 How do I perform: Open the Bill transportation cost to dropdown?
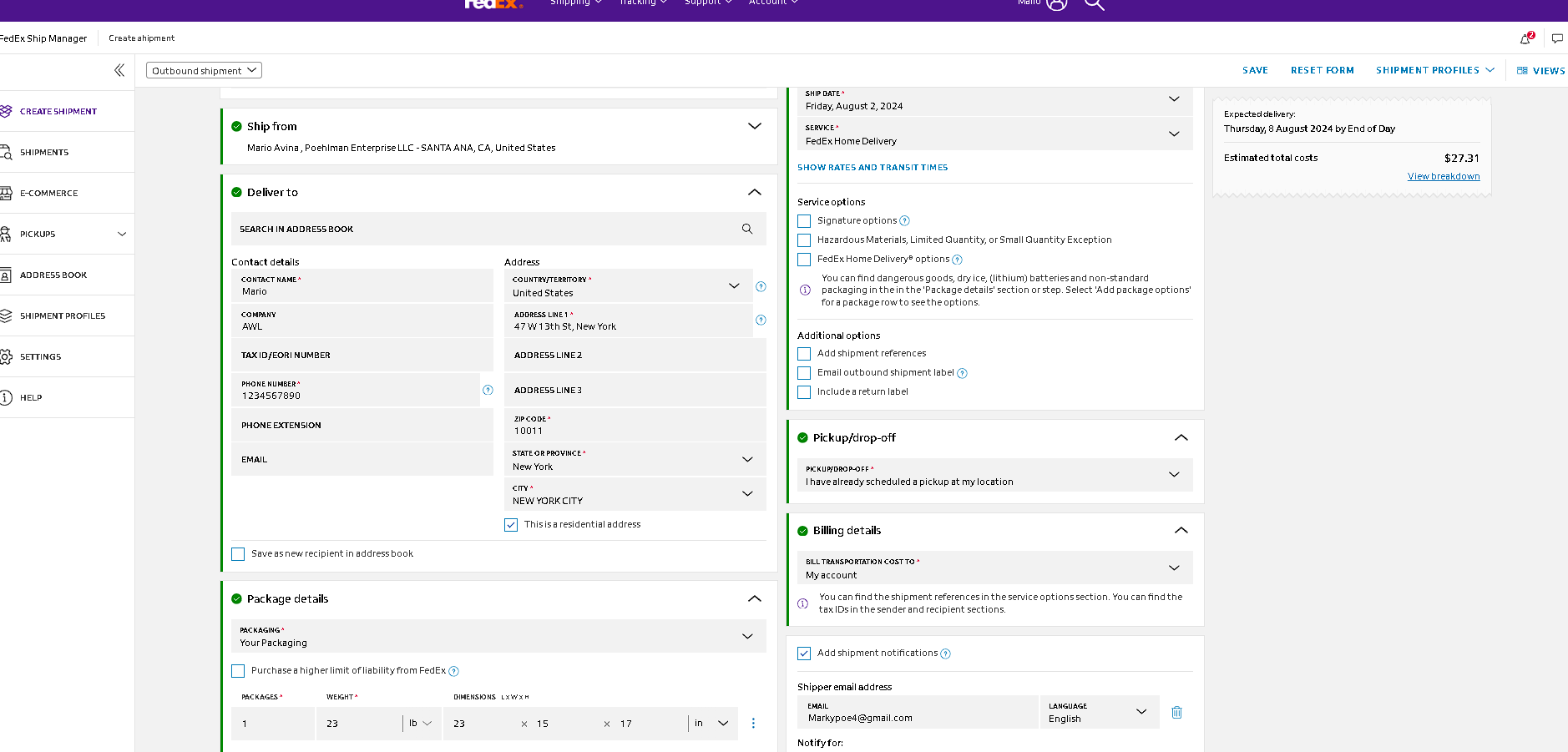(x=994, y=568)
